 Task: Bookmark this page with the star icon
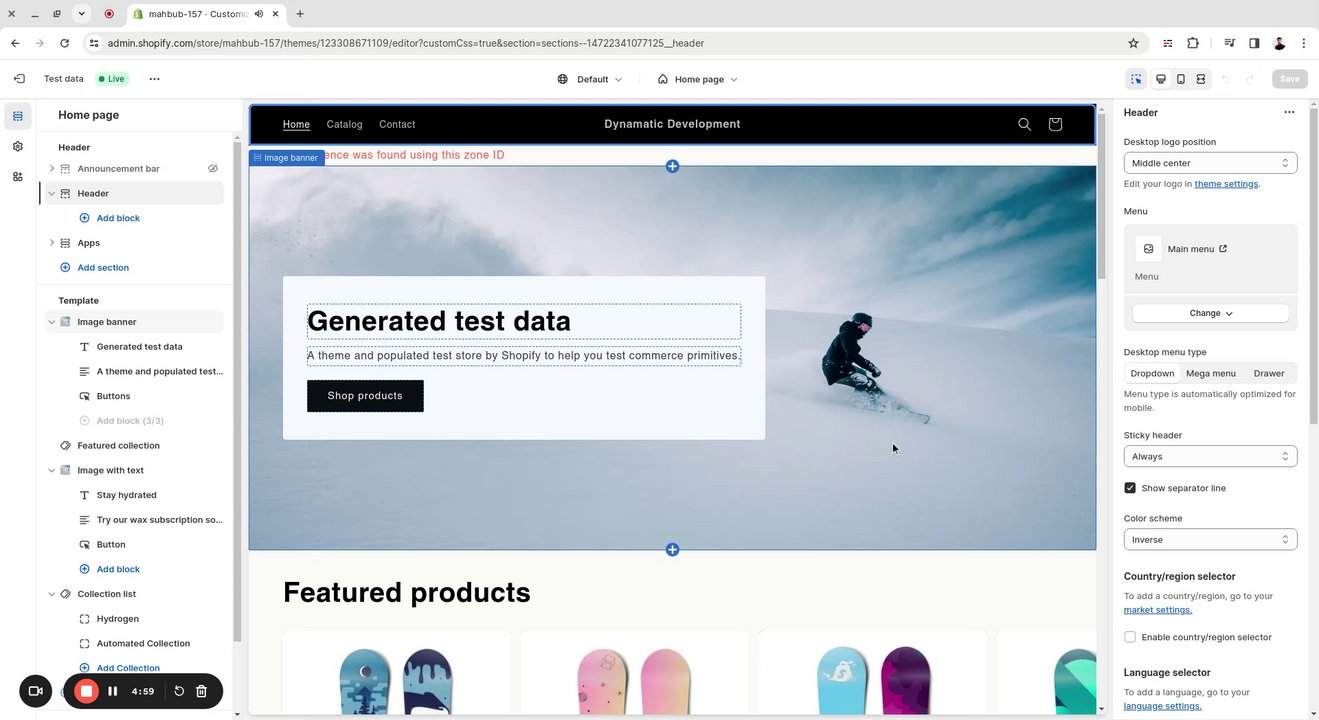point(1133,43)
